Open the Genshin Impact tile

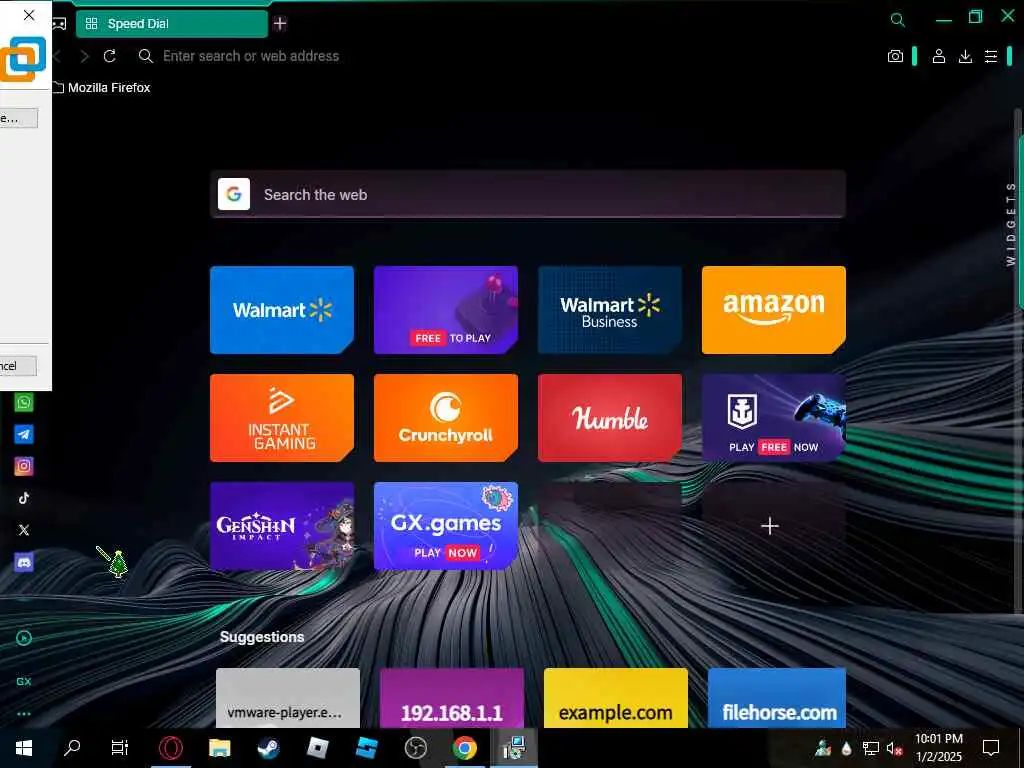click(x=281, y=526)
